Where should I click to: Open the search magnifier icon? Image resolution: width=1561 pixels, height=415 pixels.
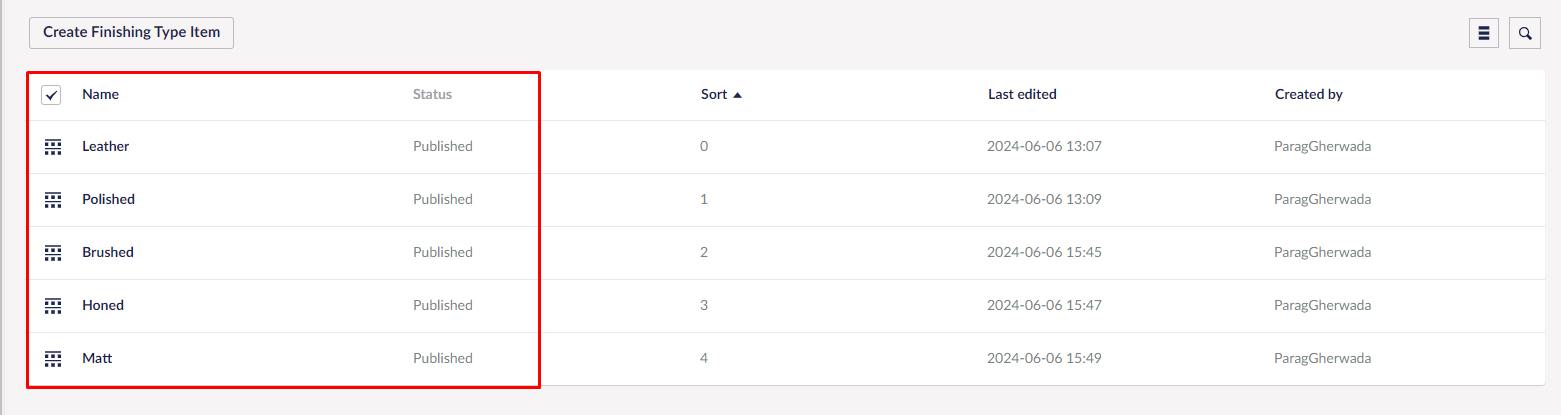tap(1525, 33)
